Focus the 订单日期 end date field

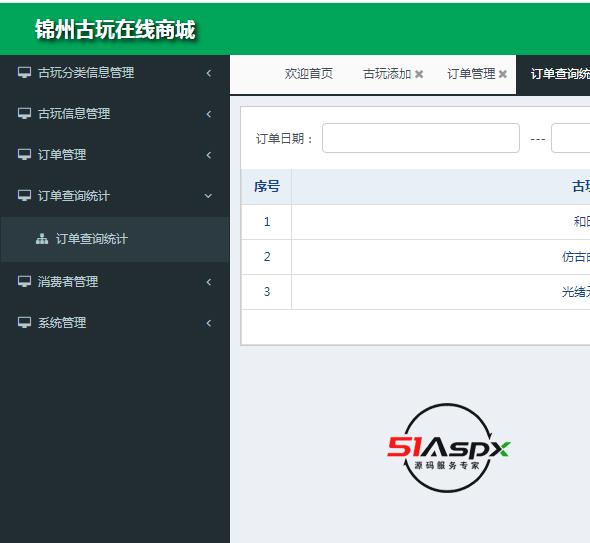[570, 138]
